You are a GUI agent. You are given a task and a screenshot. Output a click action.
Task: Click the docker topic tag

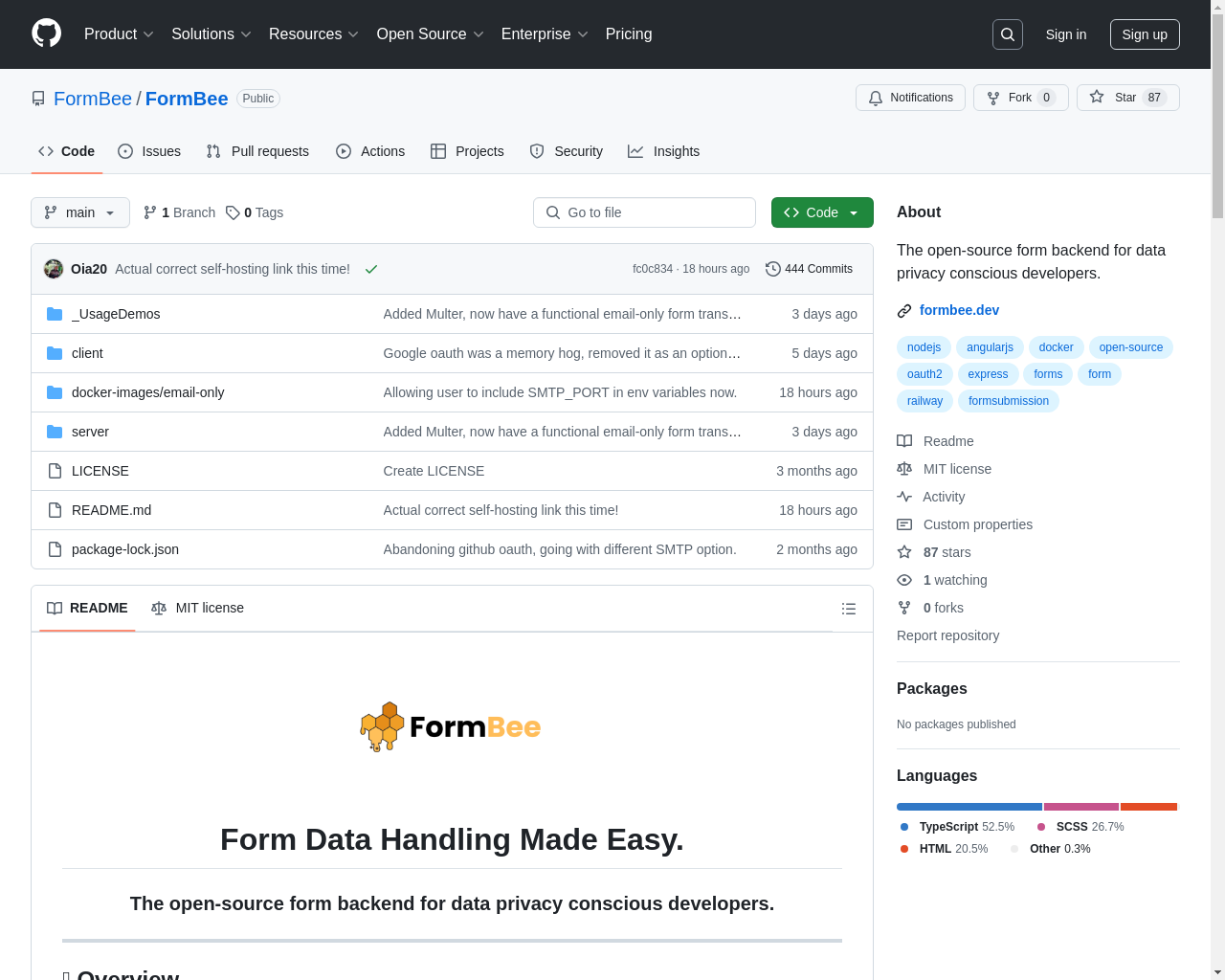[1057, 347]
